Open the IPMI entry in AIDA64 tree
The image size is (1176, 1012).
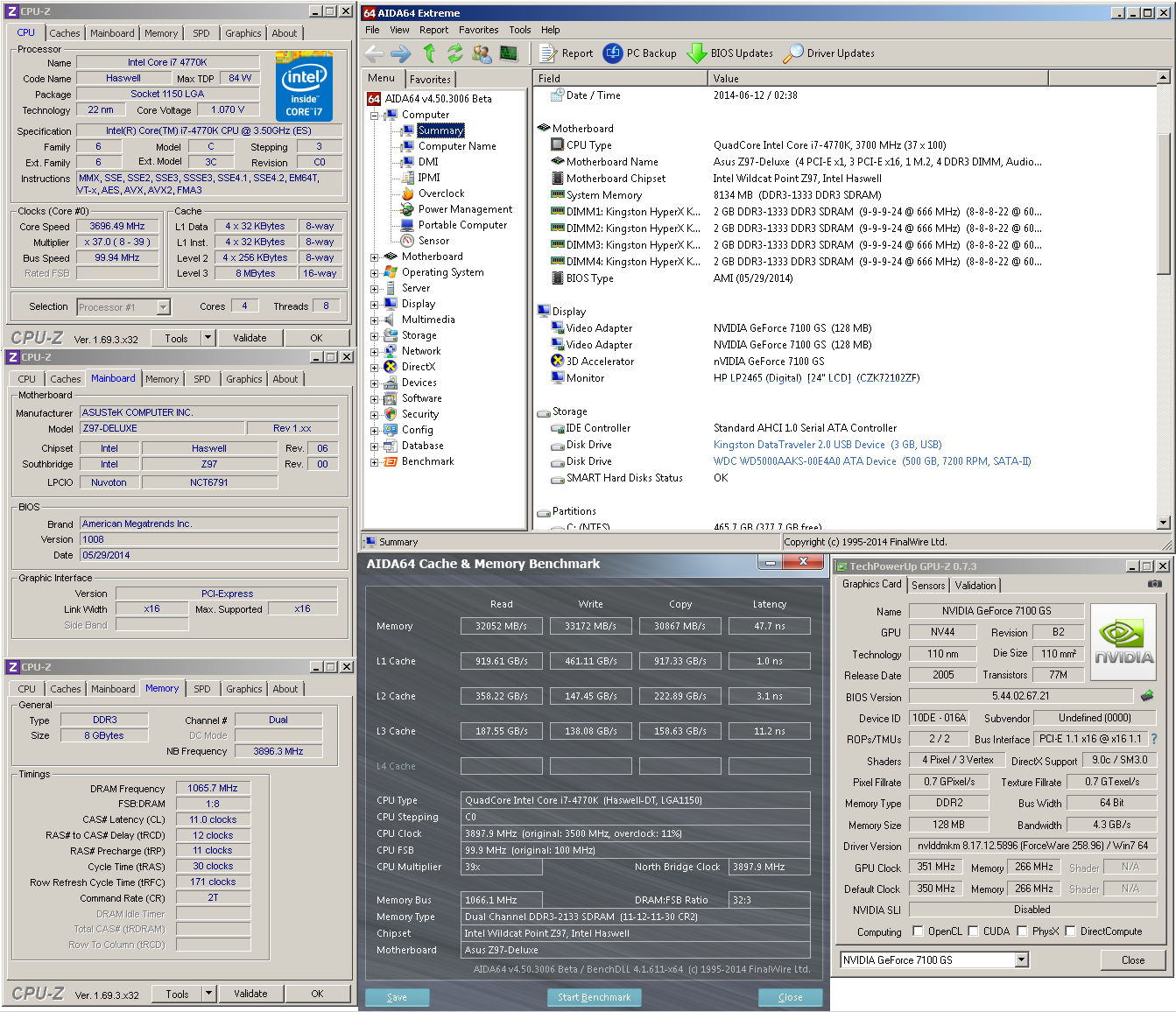click(x=429, y=178)
